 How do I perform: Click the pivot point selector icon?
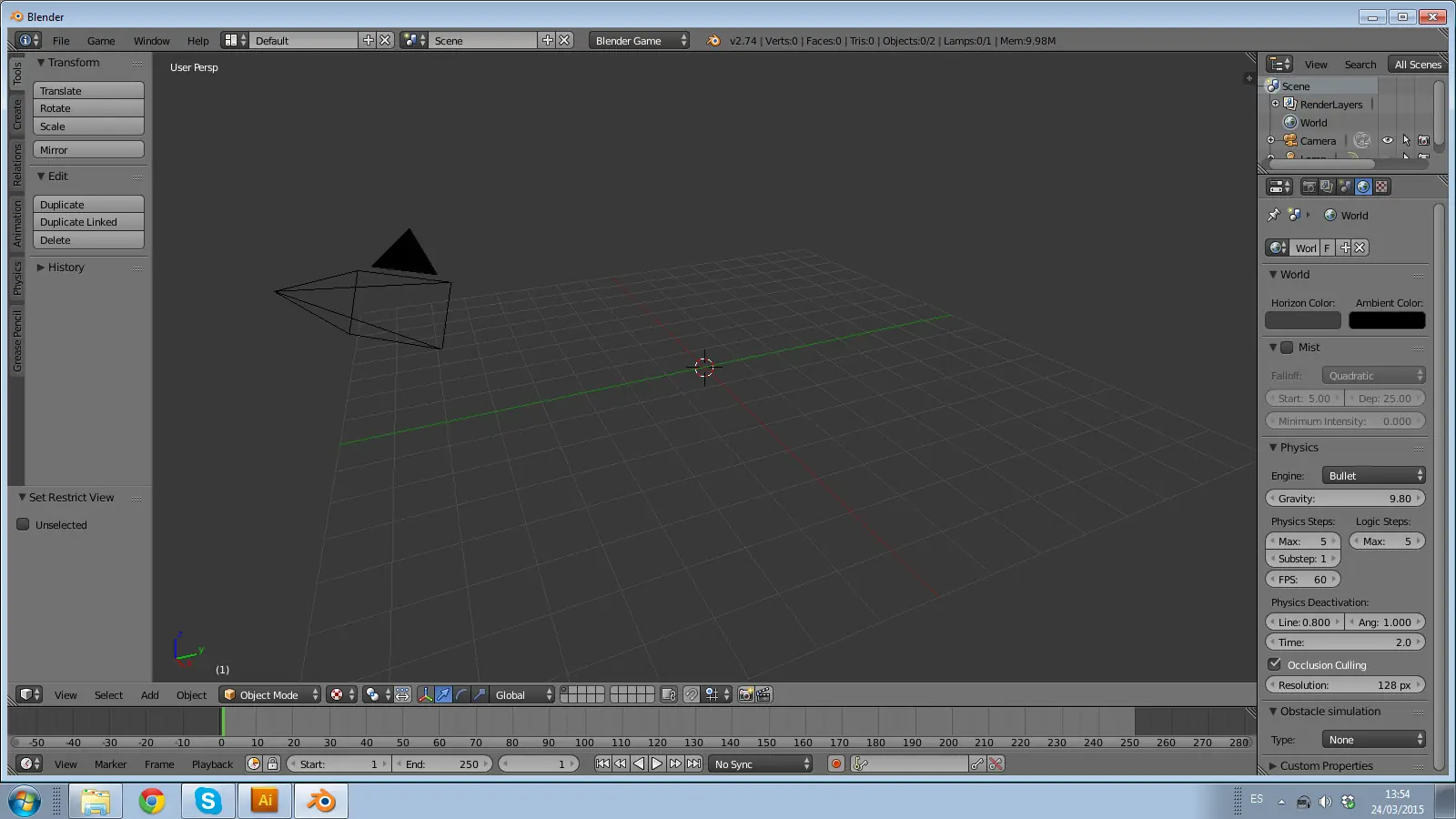coord(377,694)
